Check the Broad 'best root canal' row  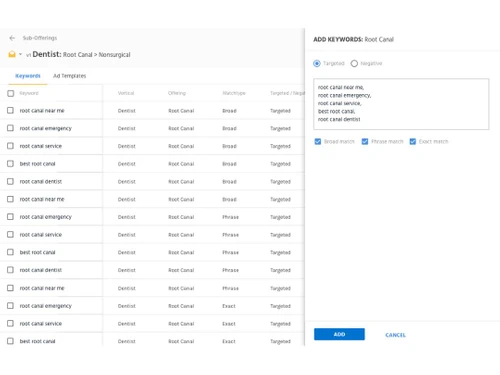coord(11,164)
